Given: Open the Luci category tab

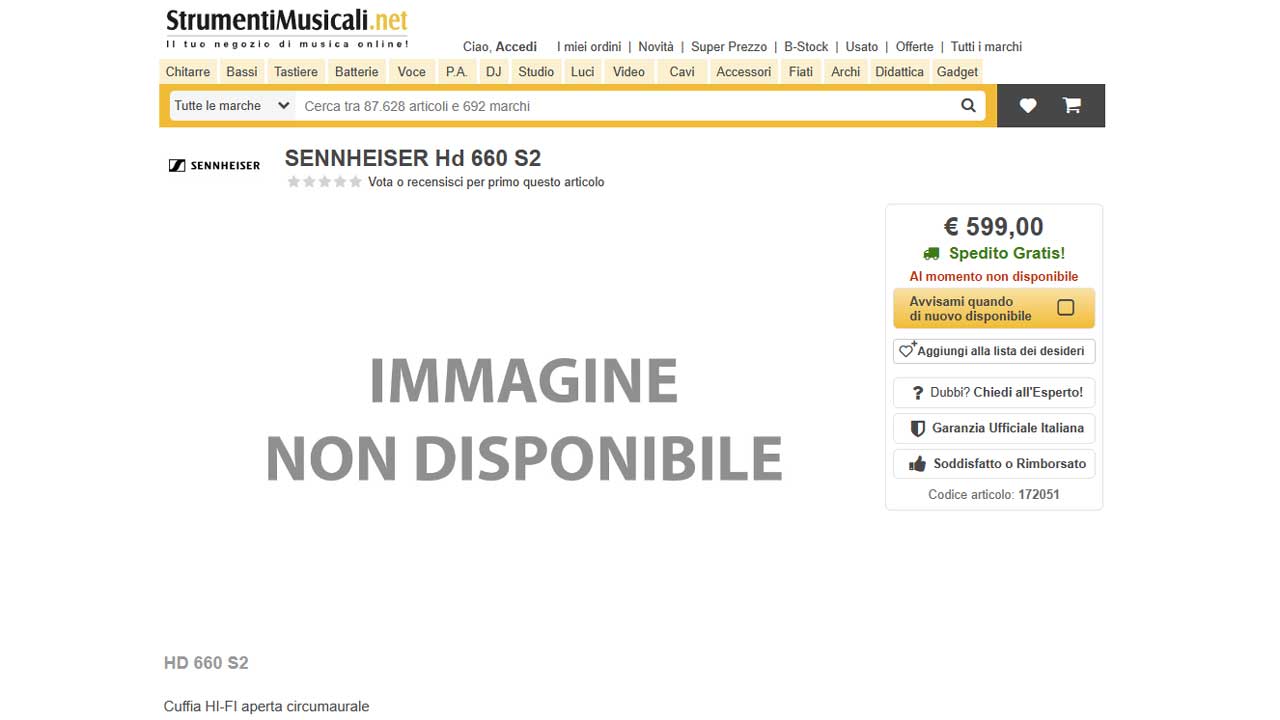Looking at the screenshot, I should click(583, 72).
